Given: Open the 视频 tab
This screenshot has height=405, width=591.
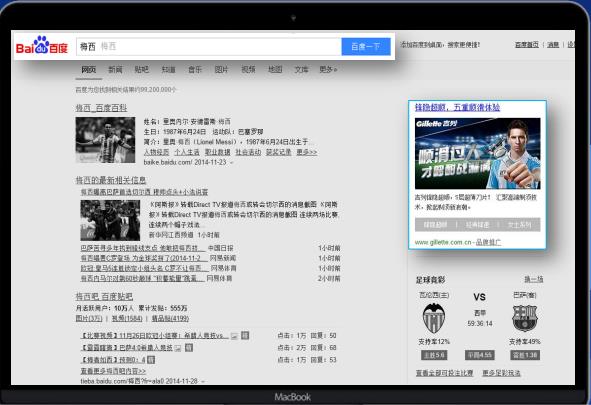Looking at the screenshot, I should tap(248, 69).
